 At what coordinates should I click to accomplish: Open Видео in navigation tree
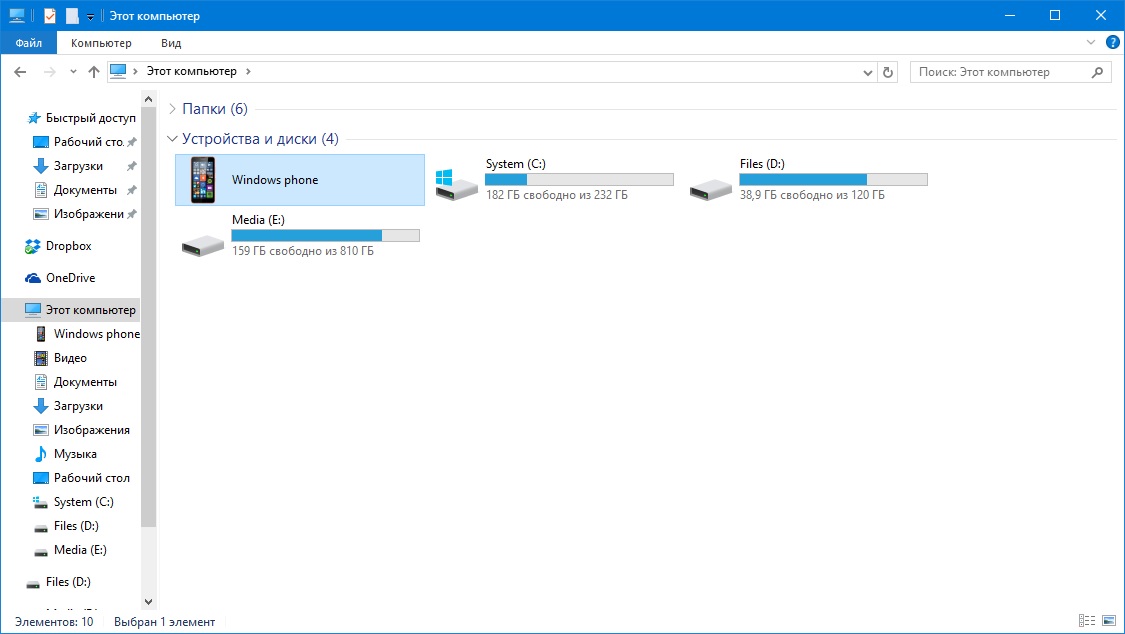pyautogui.click(x=70, y=358)
